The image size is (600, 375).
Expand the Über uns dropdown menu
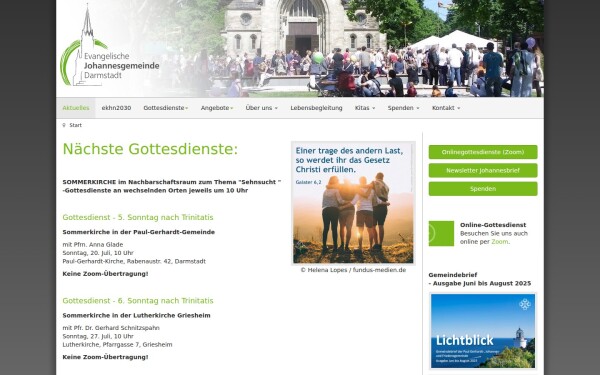[x=262, y=108]
